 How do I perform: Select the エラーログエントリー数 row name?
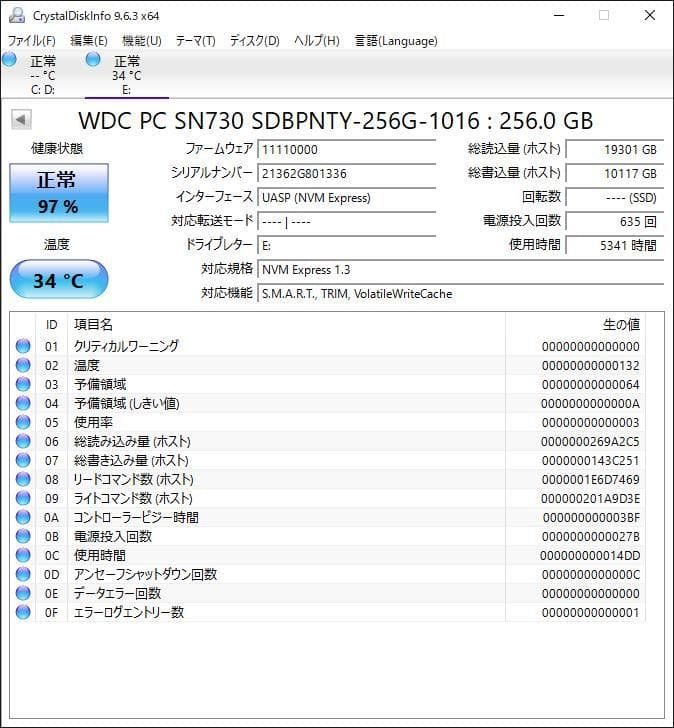click(x=129, y=613)
